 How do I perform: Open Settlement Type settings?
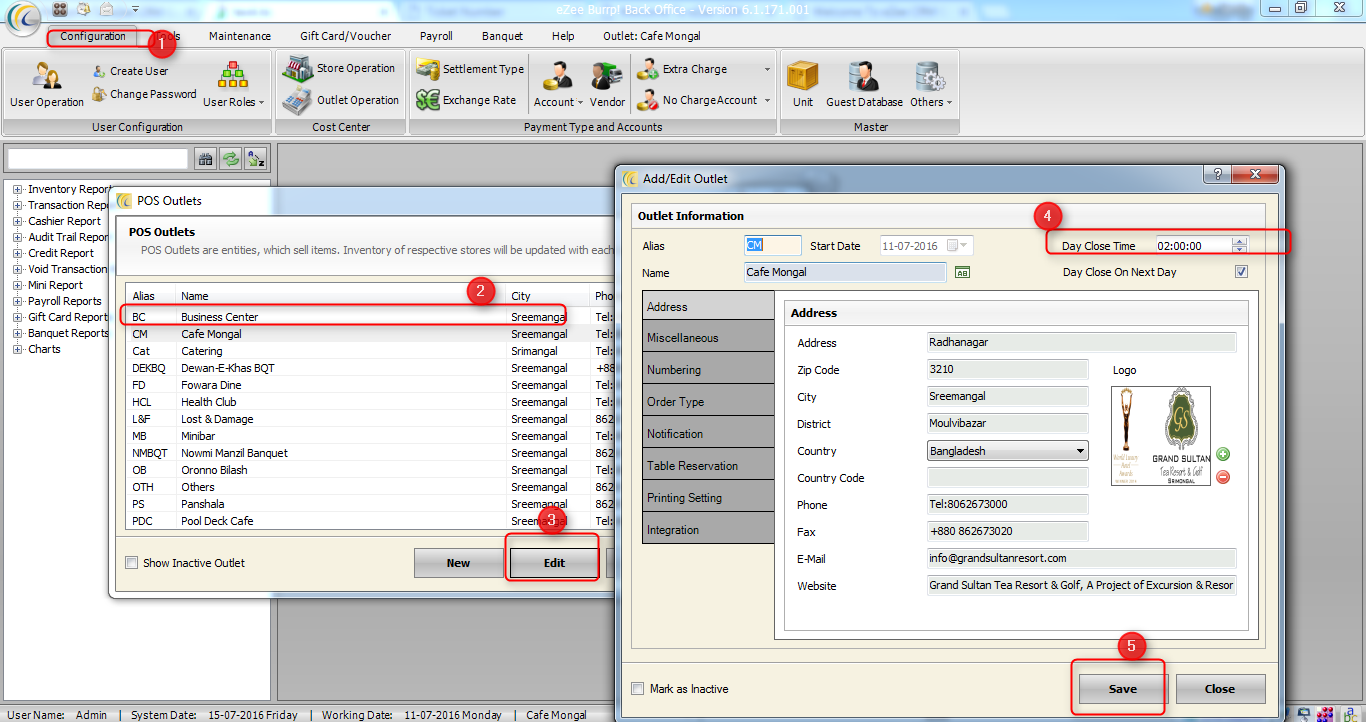click(470, 69)
